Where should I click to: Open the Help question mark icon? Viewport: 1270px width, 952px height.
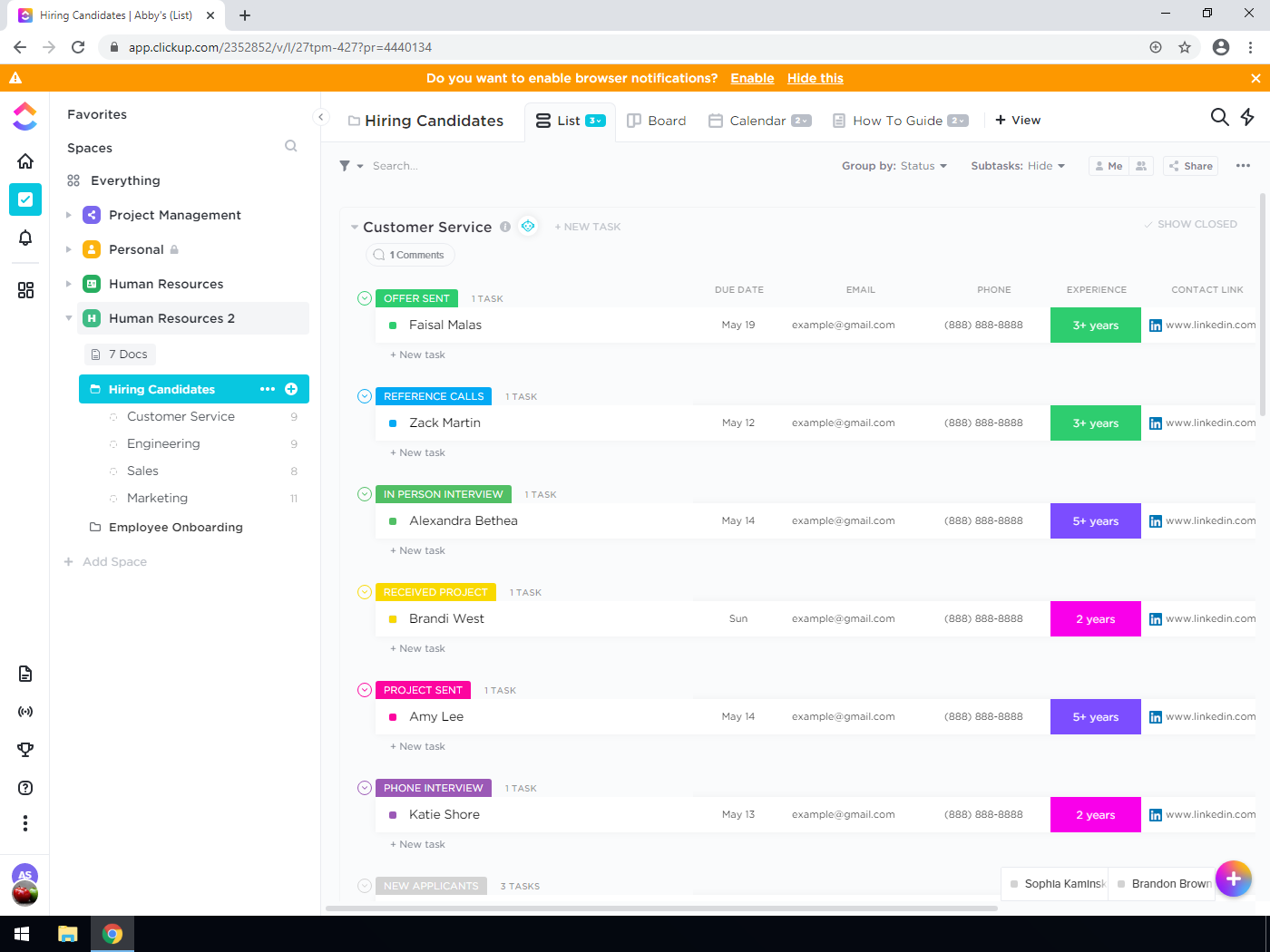coord(25,788)
